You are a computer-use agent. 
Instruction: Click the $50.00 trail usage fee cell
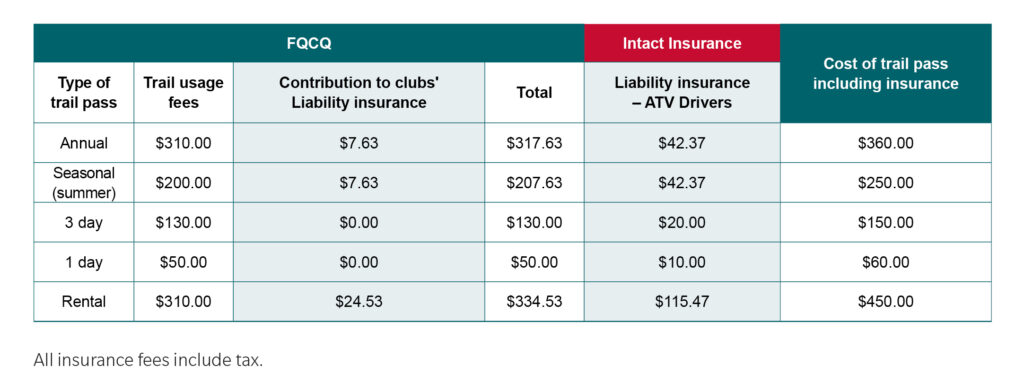coord(184,263)
